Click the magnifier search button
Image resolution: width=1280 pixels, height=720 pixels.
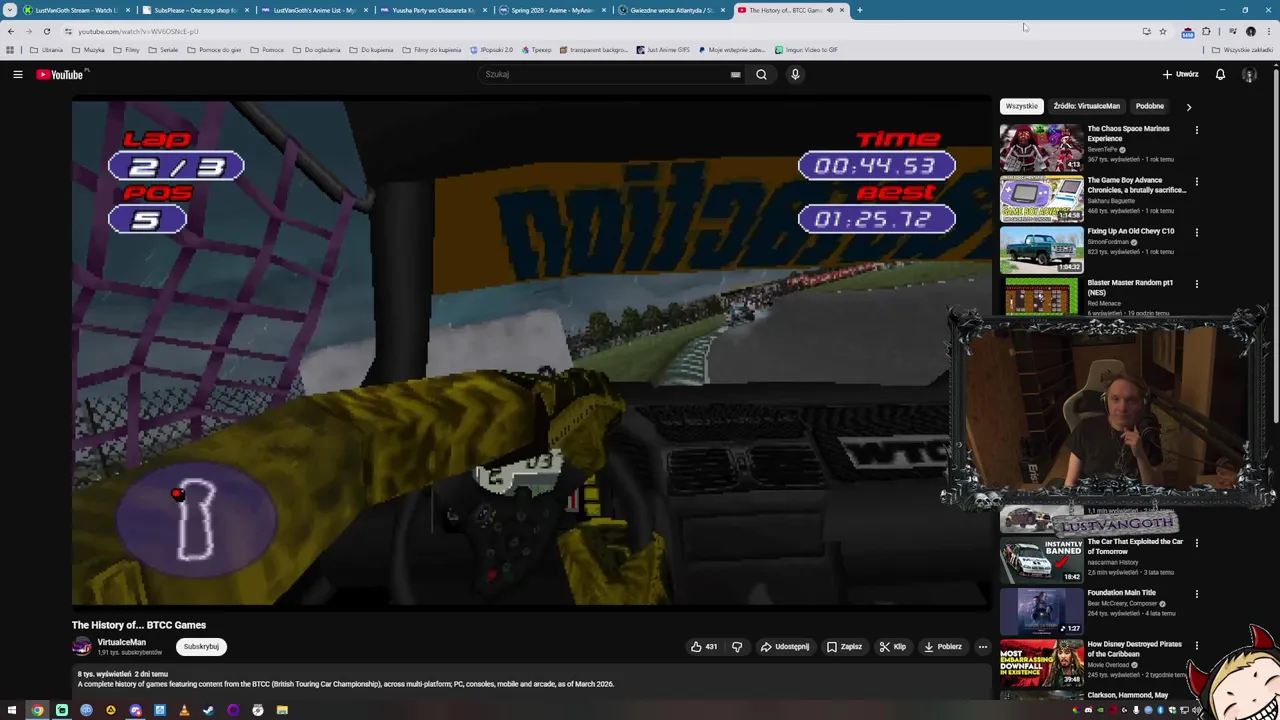pos(761,74)
